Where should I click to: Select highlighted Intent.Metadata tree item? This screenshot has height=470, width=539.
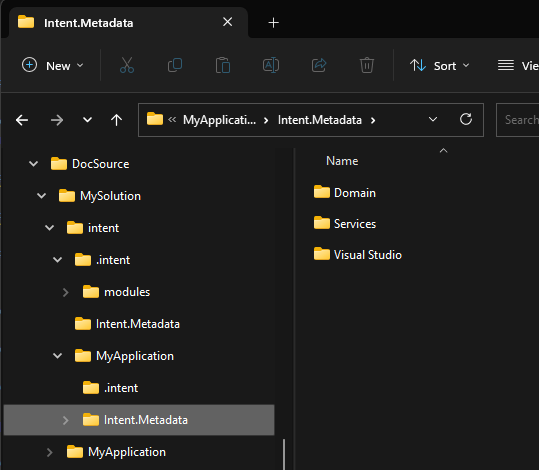(139, 420)
